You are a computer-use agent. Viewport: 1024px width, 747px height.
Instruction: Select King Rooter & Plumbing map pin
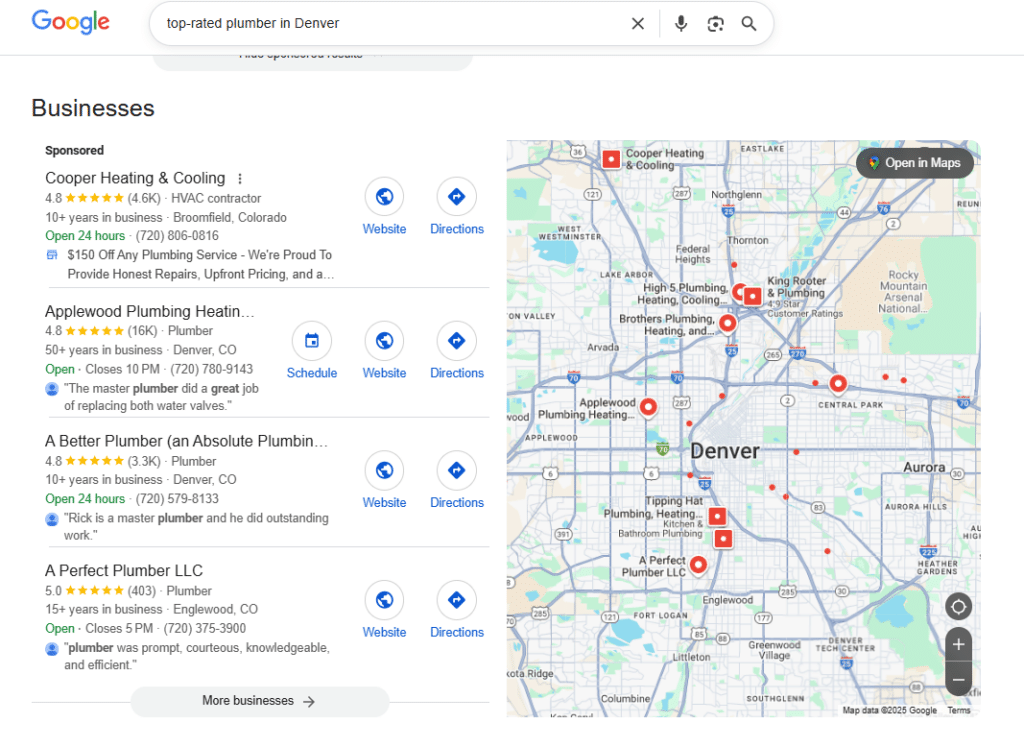tap(752, 296)
